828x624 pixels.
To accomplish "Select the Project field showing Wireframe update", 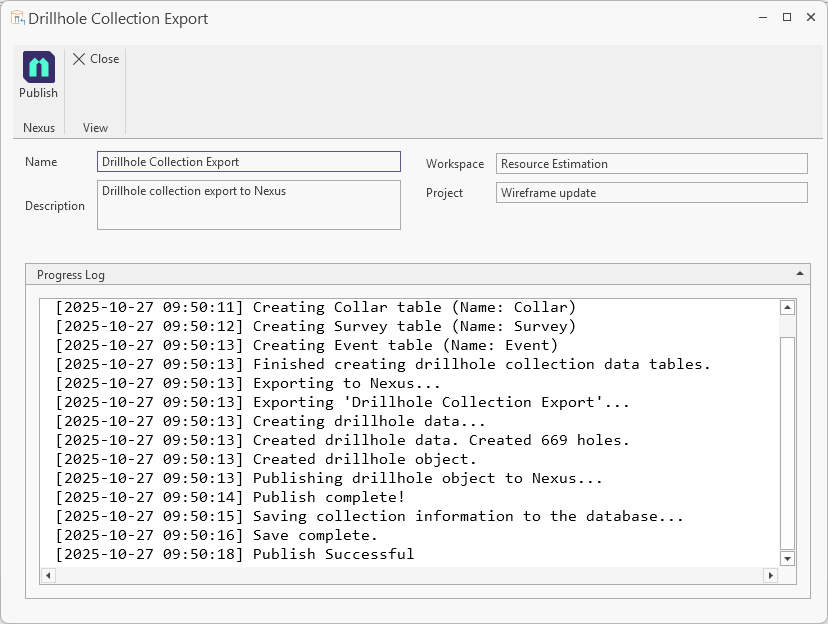I will coord(651,193).
